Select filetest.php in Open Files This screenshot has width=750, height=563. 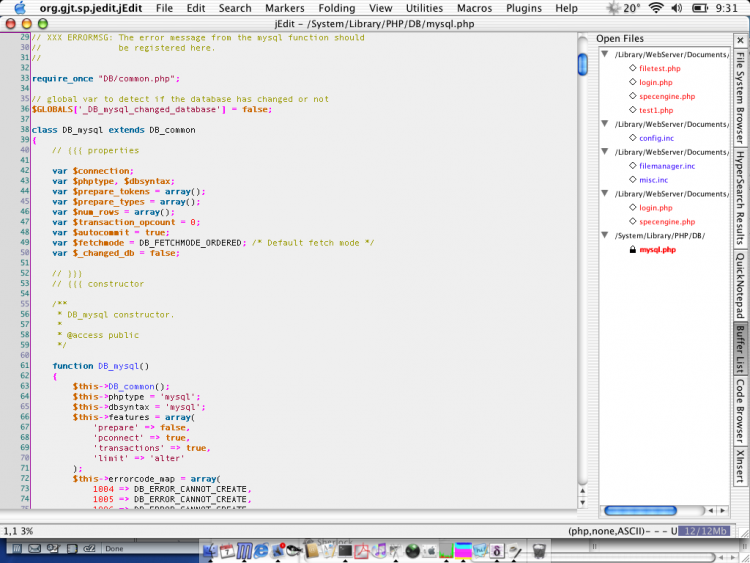(x=659, y=68)
